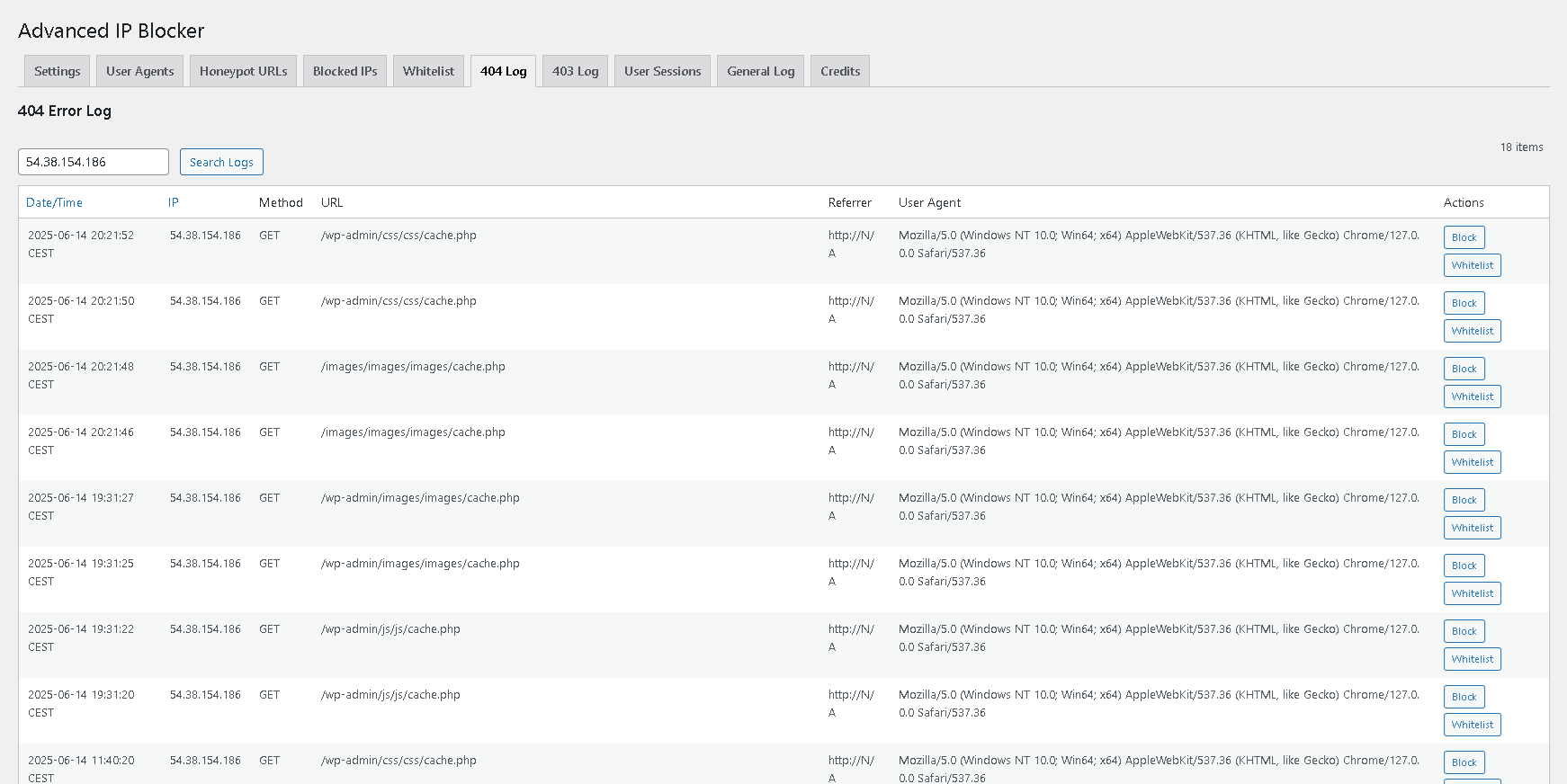Select the 404 Log tab
Screen dimensions: 1567x784
(x=504, y=71)
